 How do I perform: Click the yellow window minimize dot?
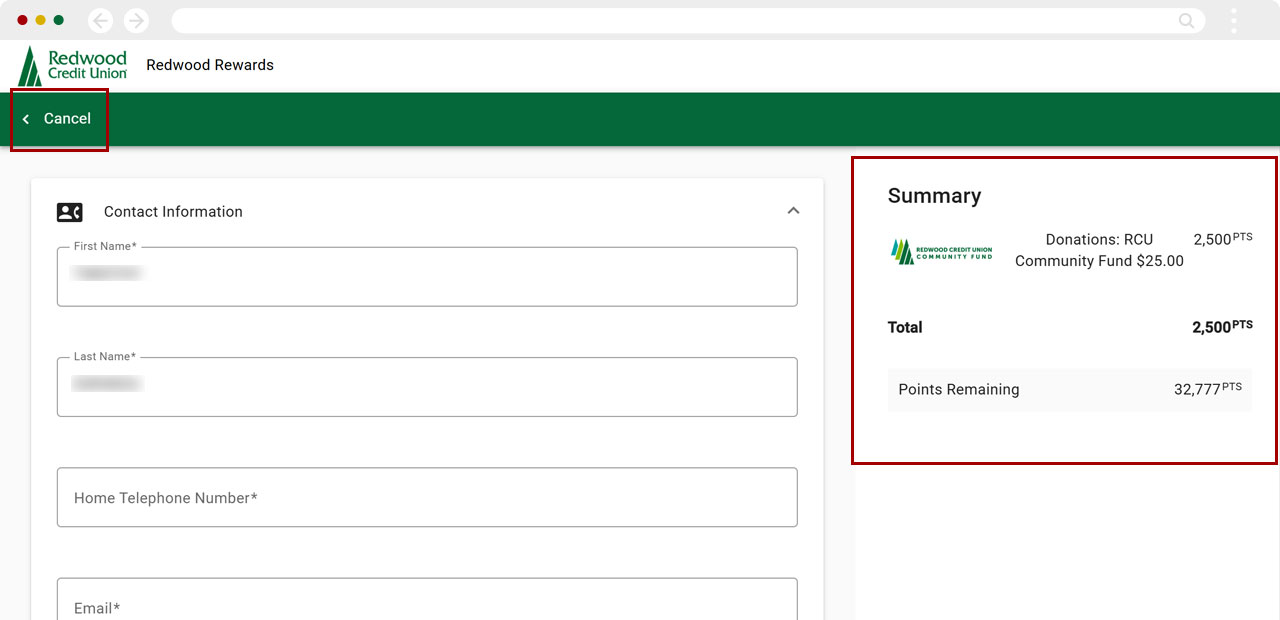[40, 20]
